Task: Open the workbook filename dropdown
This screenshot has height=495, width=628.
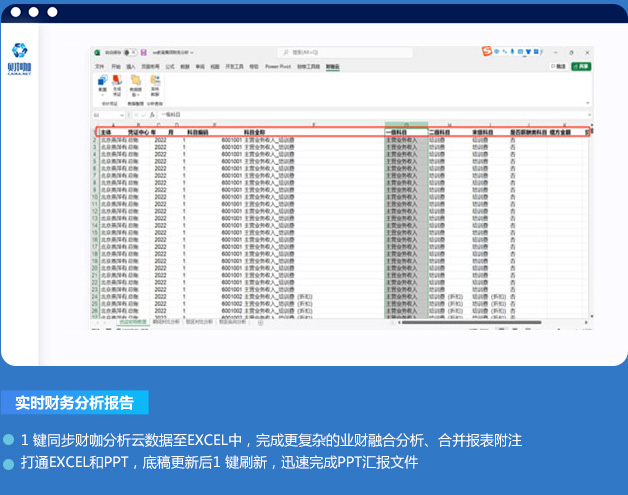Action: click(x=192, y=52)
